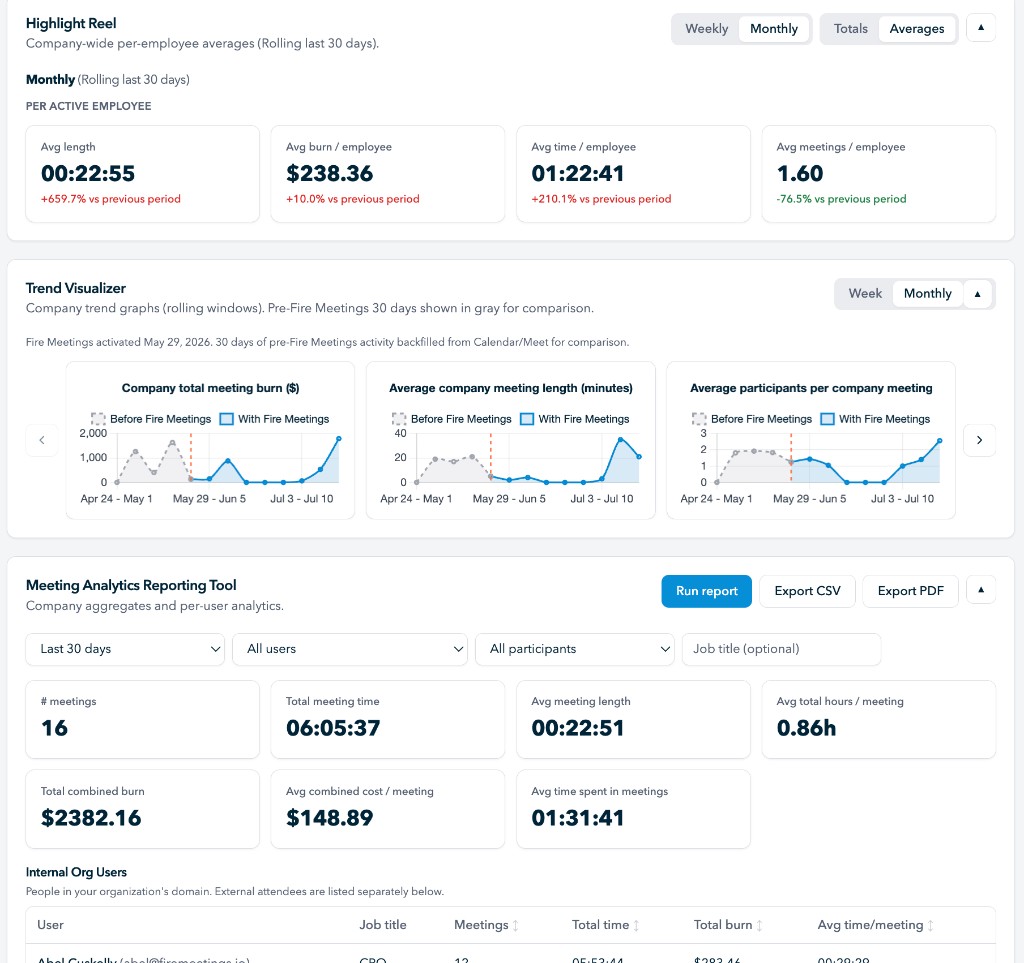Viewport: 1024px width, 963px height.
Task: Open the All participants dropdown
Action: click(x=575, y=649)
